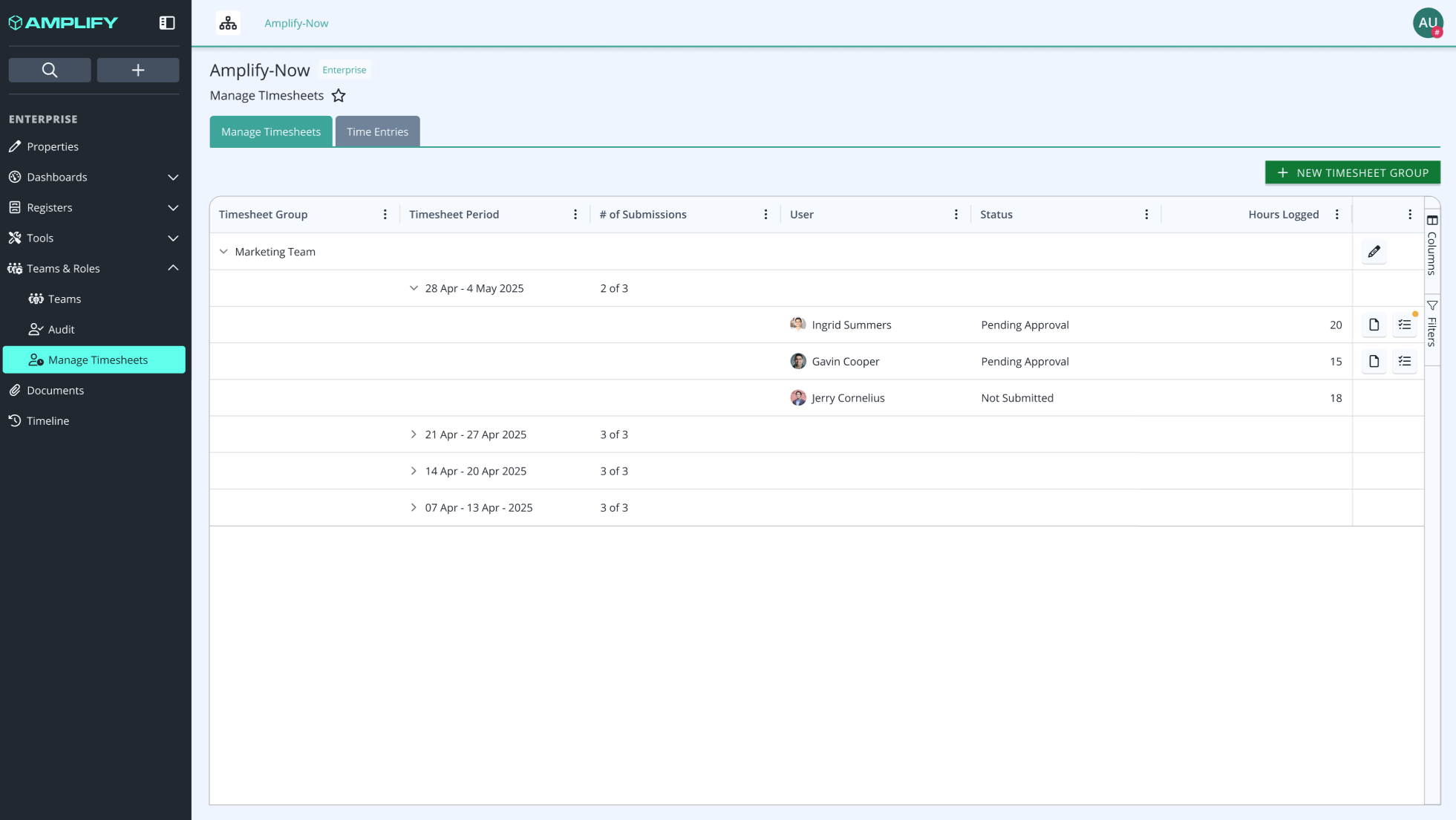Expand the 07 Apr - 13 Apr - 2025 period
Viewport: 1456px width, 820px height.
click(x=414, y=507)
